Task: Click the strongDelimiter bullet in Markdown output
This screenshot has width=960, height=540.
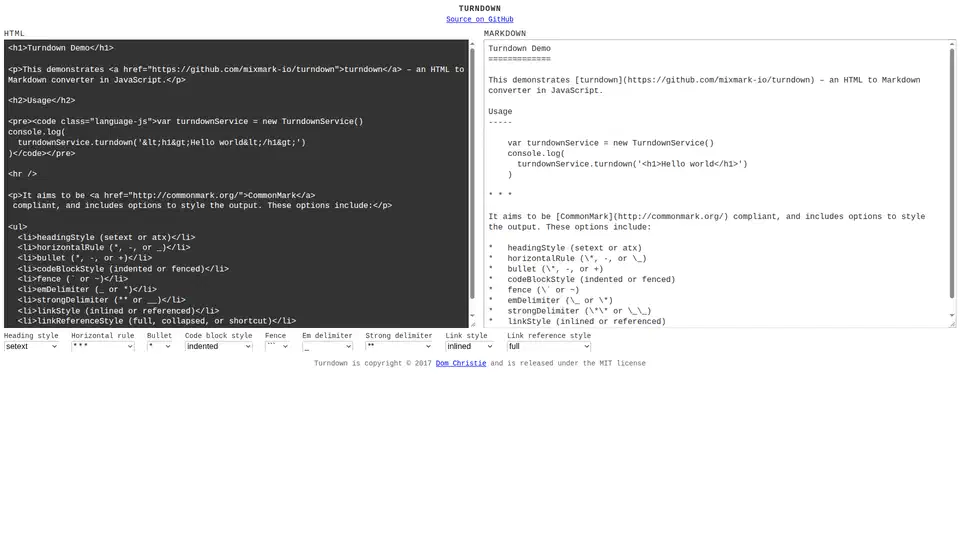Action: coord(569,310)
